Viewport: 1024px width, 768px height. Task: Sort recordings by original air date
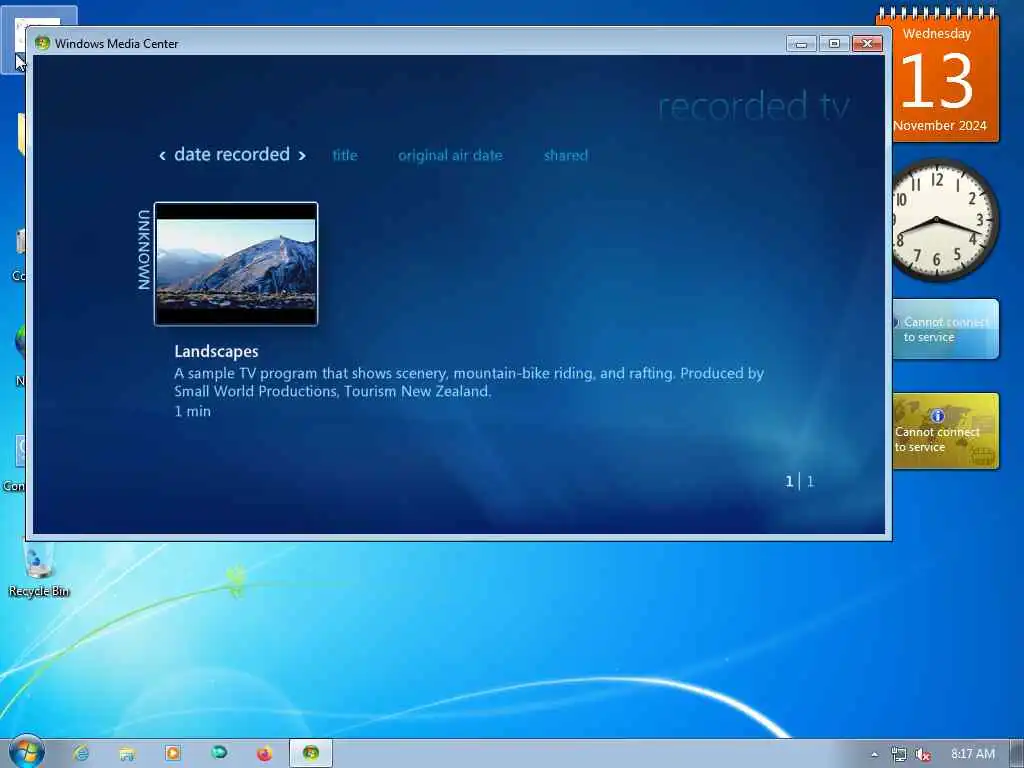(451, 155)
